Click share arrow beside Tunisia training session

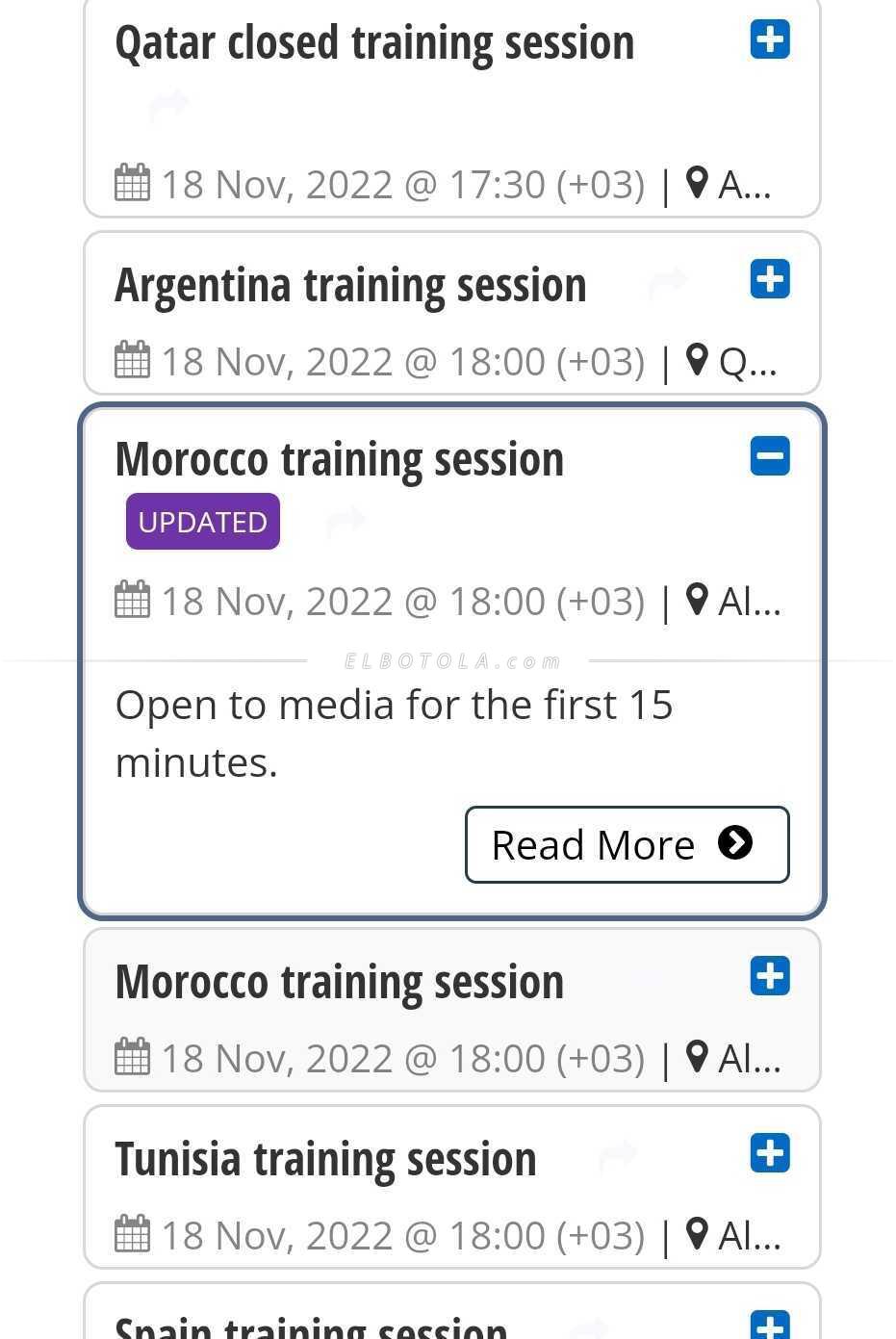(x=618, y=1154)
